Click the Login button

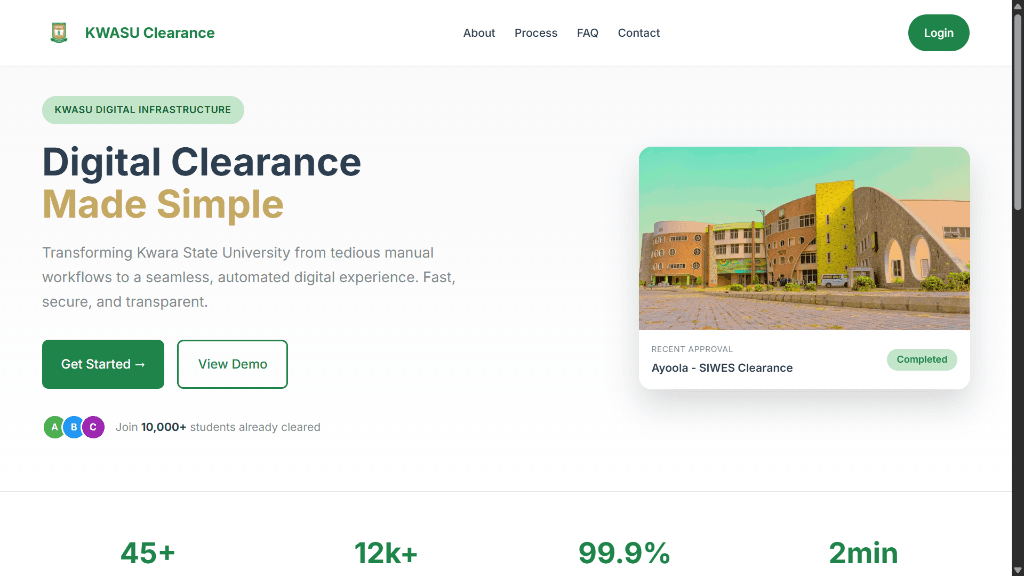(938, 33)
